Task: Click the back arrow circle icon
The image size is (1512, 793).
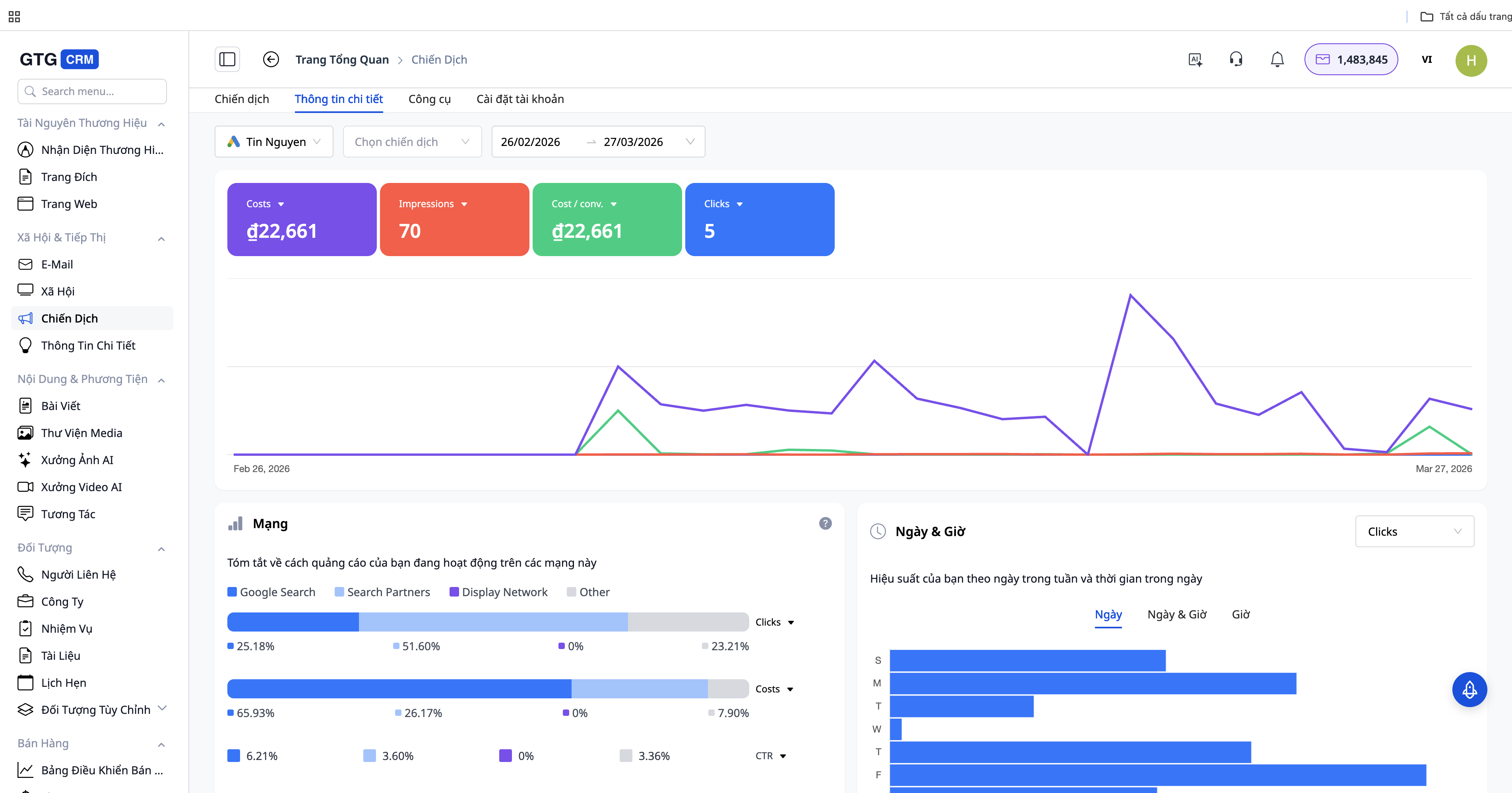Action: [x=271, y=59]
